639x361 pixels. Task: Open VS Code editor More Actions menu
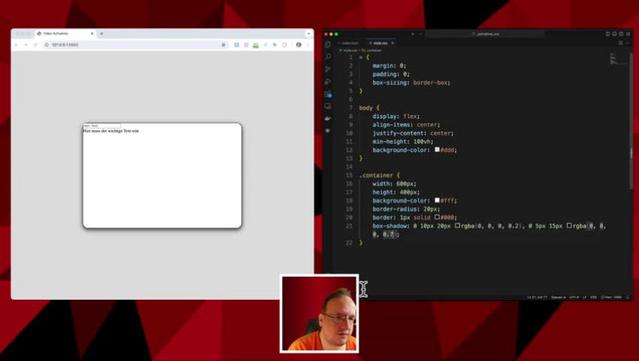pos(628,43)
